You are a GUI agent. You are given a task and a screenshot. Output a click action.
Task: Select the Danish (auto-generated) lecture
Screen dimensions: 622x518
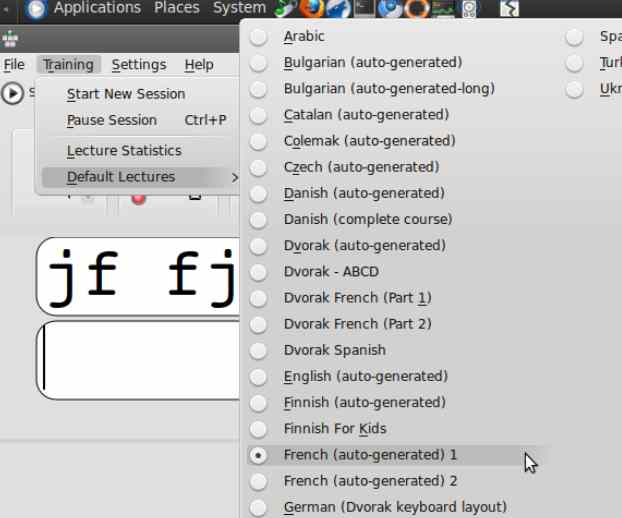point(397,194)
